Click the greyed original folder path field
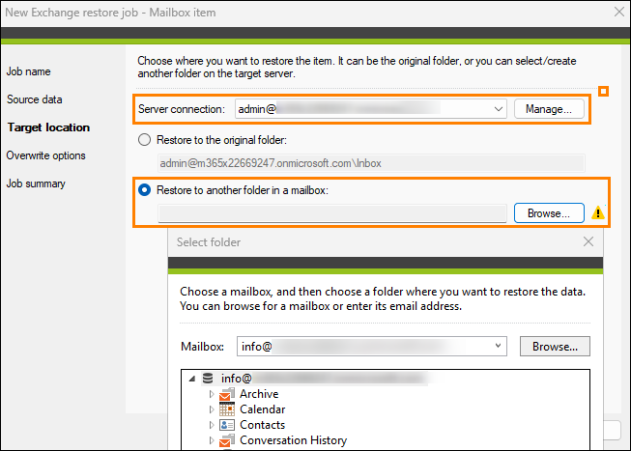 [x=371, y=163]
